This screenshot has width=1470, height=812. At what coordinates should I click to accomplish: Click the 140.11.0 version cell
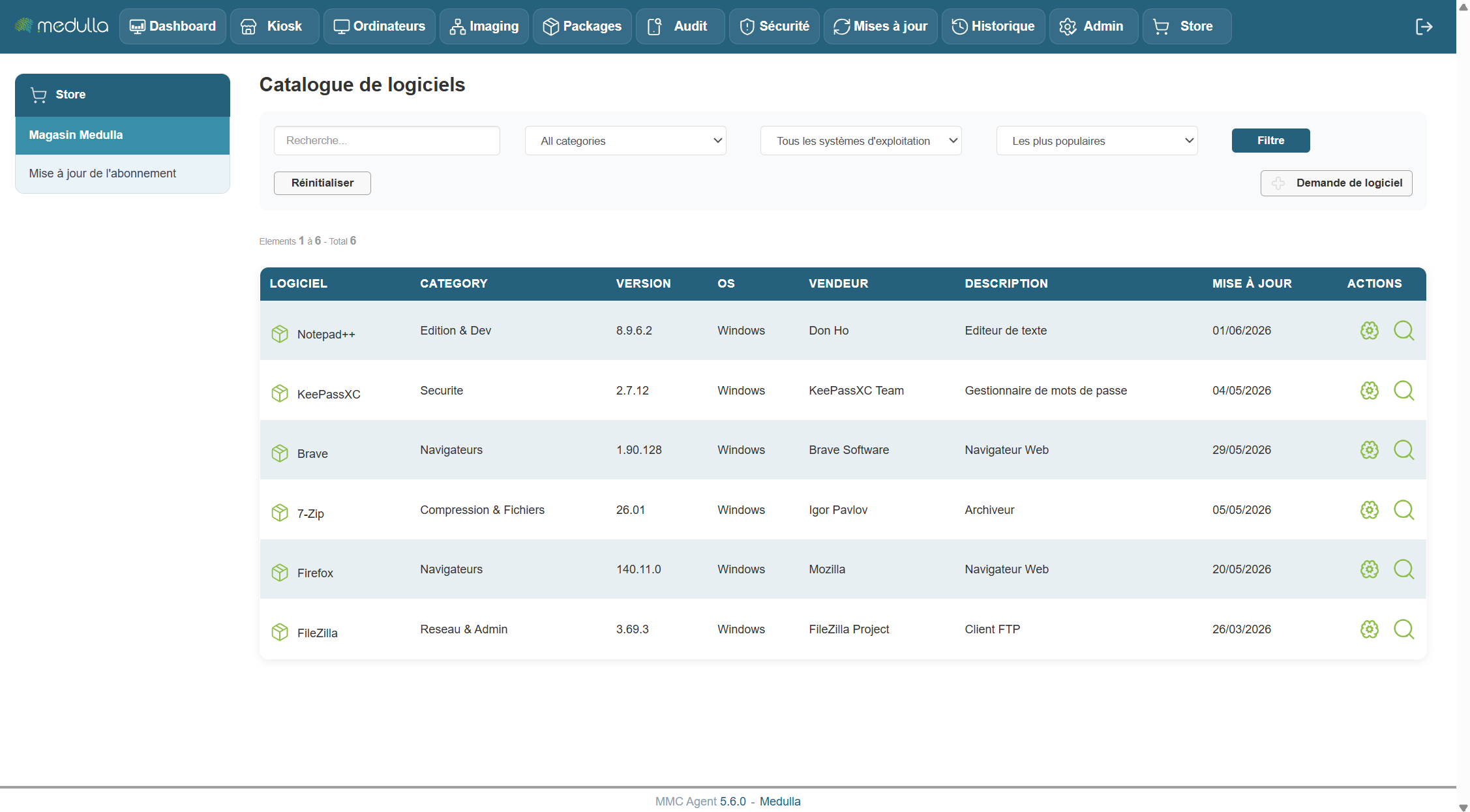(638, 569)
